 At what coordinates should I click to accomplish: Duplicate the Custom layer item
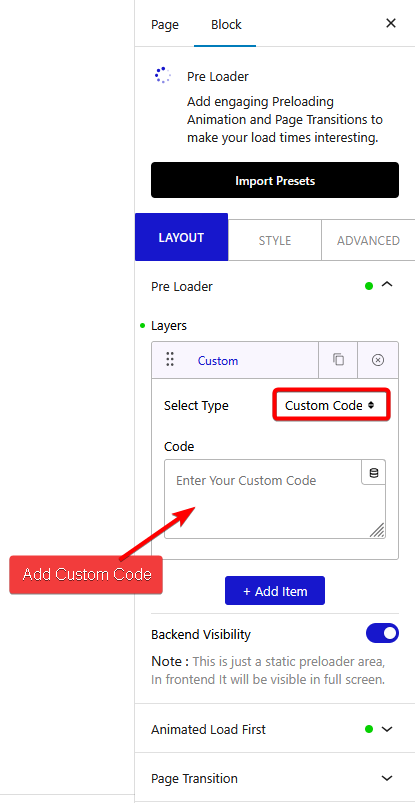pyautogui.click(x=338, y=360)
